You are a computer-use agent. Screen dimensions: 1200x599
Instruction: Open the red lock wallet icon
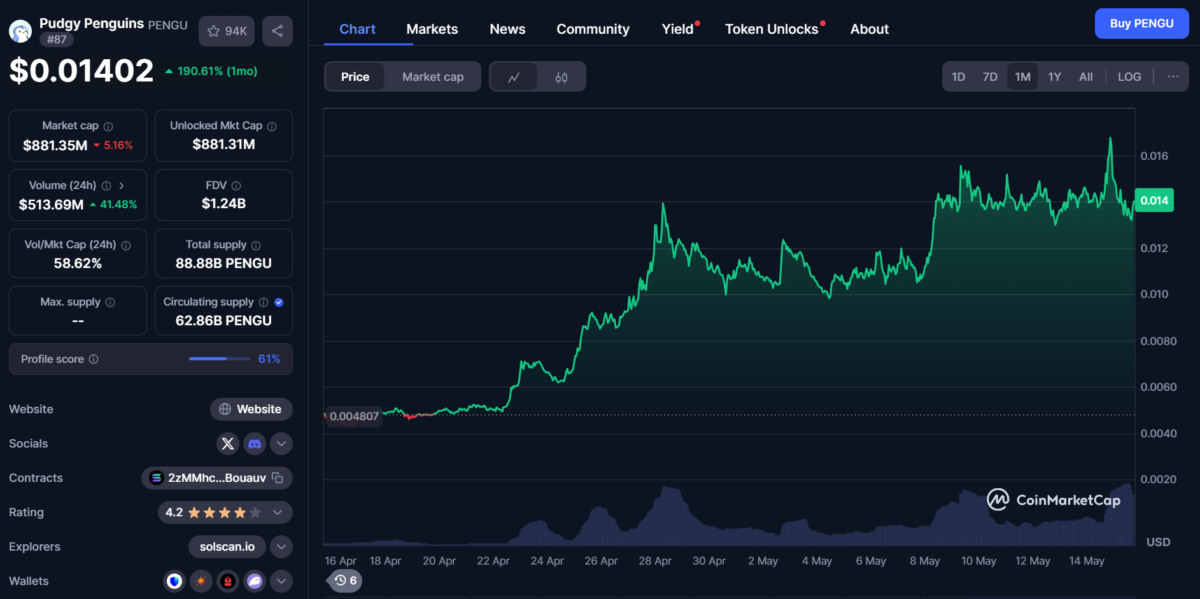[228, 581]
